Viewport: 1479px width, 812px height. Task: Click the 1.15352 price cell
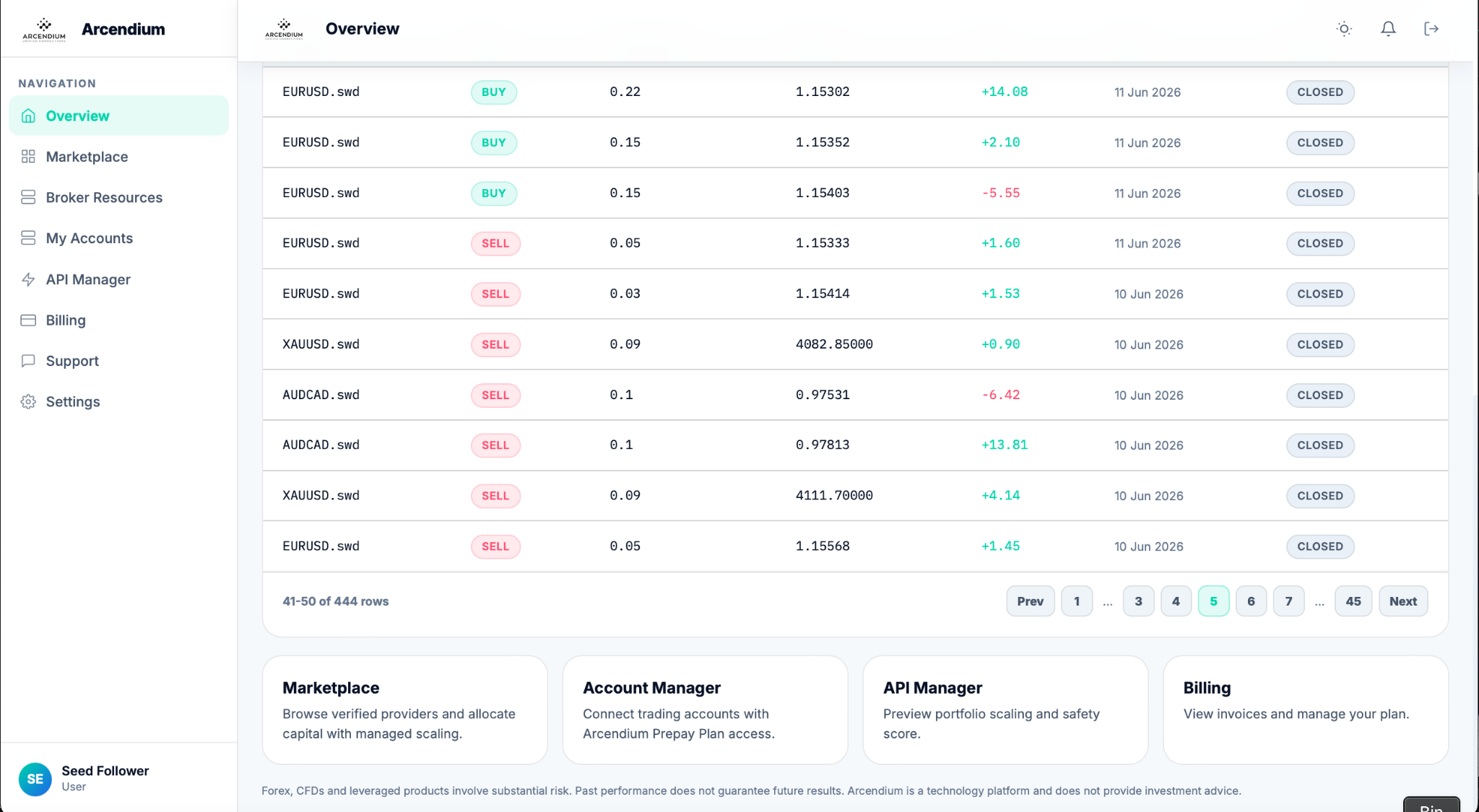coord(823,142)
